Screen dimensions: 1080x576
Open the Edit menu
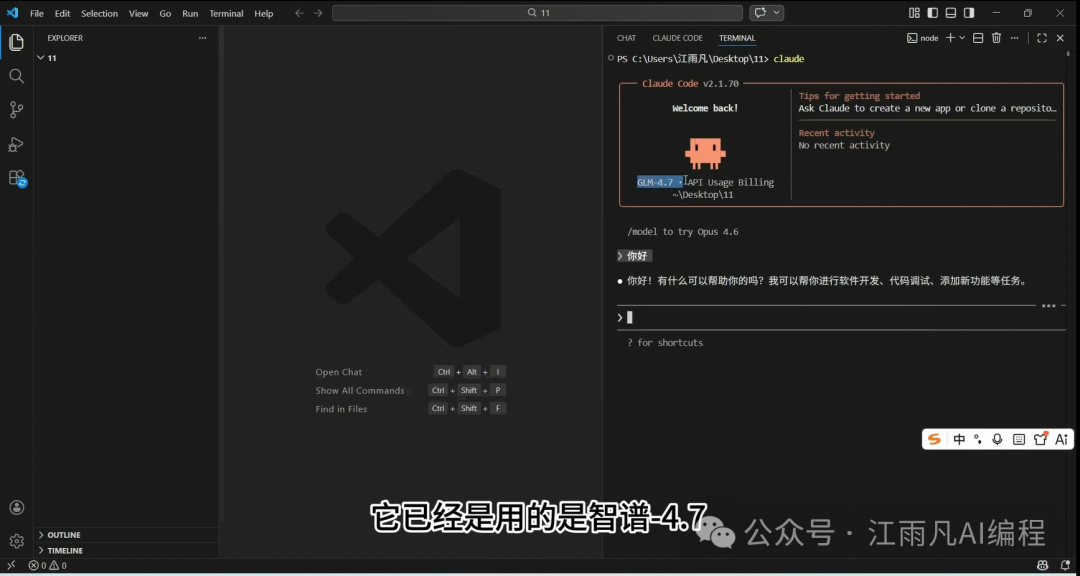click(x=62, y=13)
